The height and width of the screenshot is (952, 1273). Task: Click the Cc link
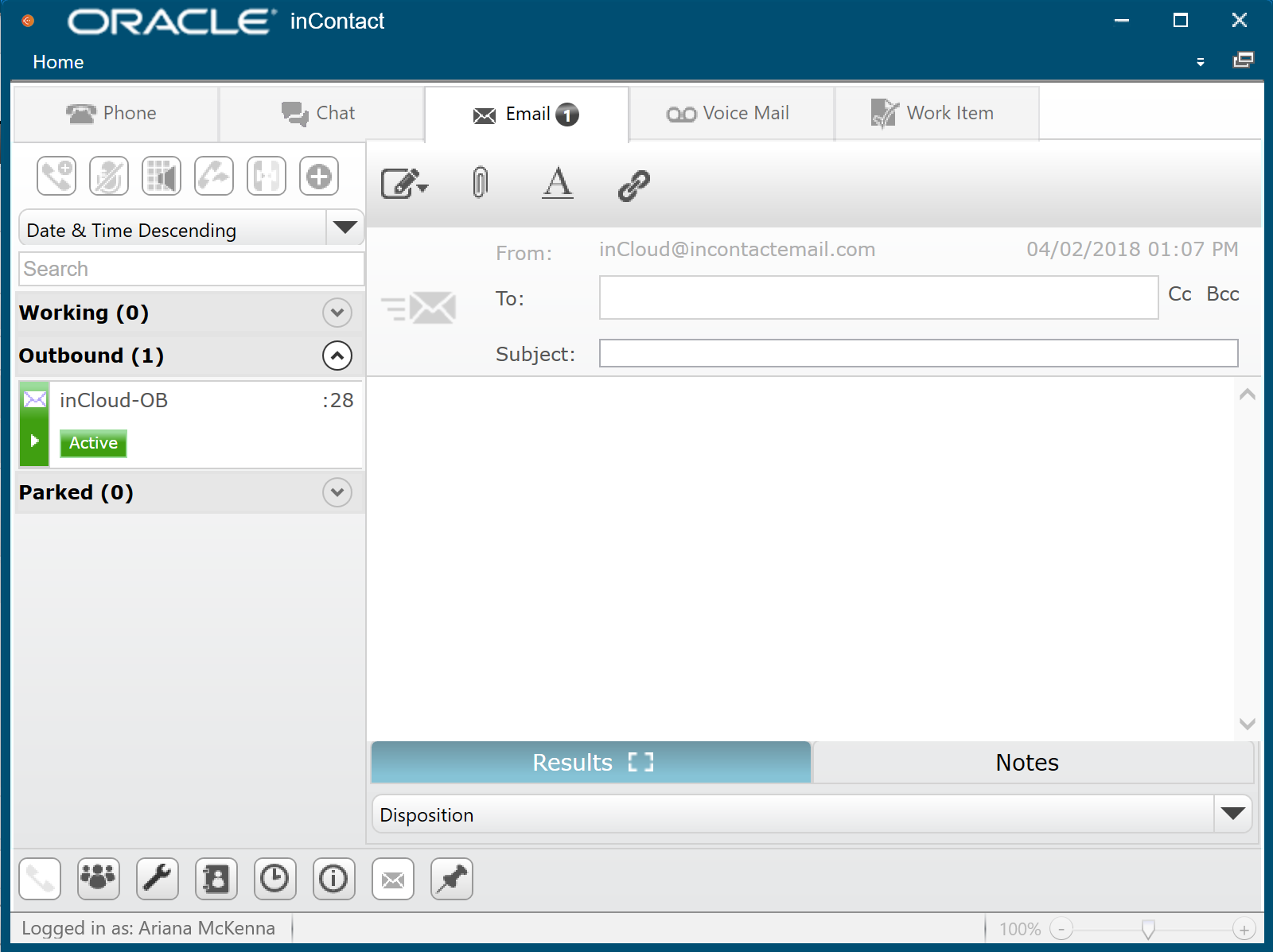click(x=1179, y=294)
